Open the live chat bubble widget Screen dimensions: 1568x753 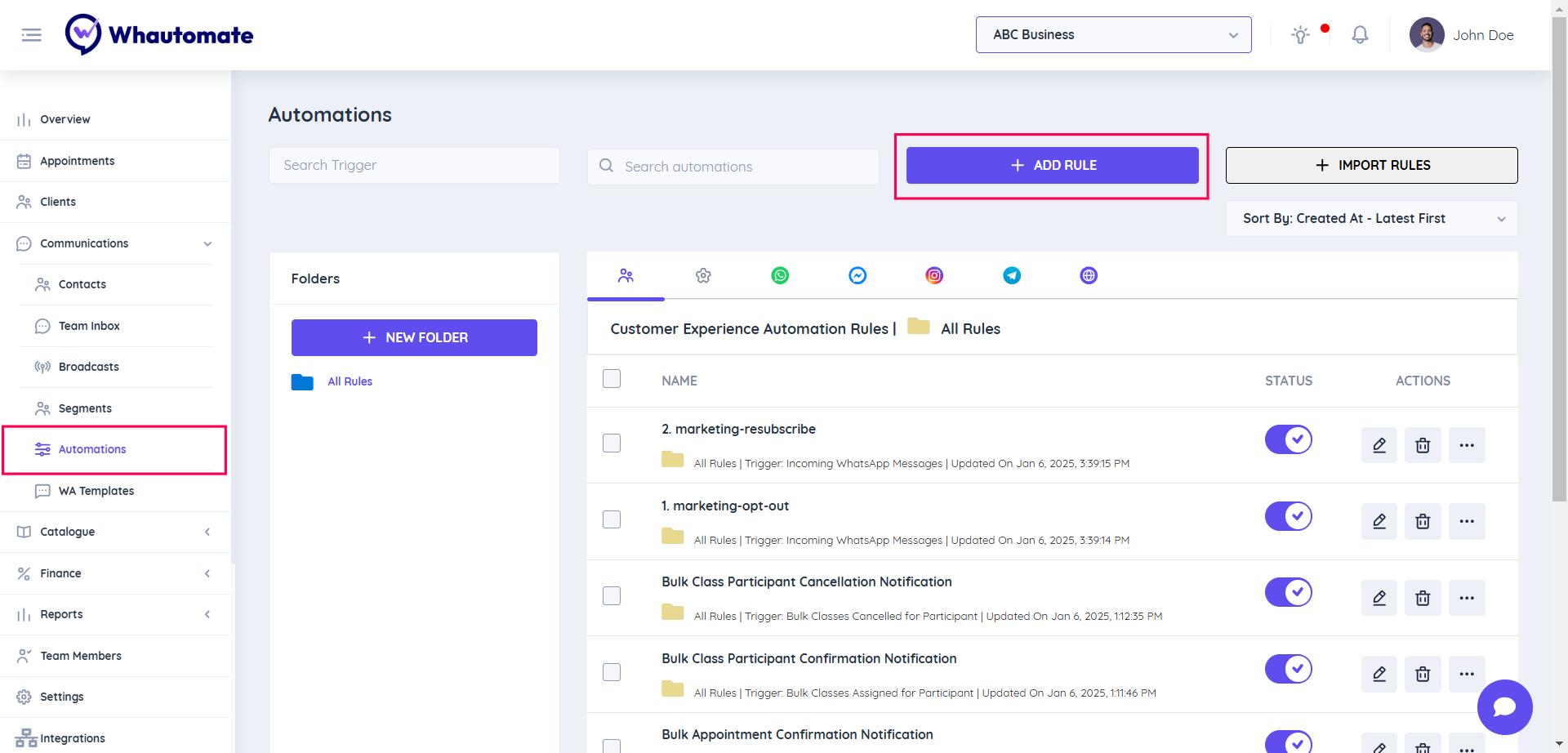(1503, 707)
